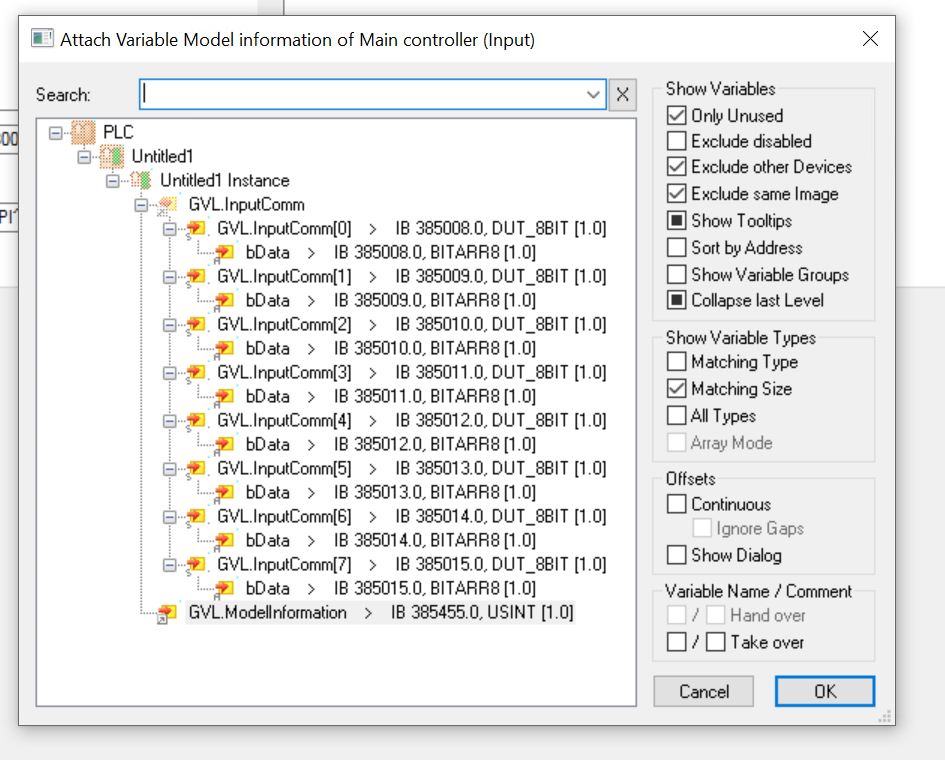Click the bData icon at IB 385011.0
945x760 pixels.
click(x=224, y=397)
